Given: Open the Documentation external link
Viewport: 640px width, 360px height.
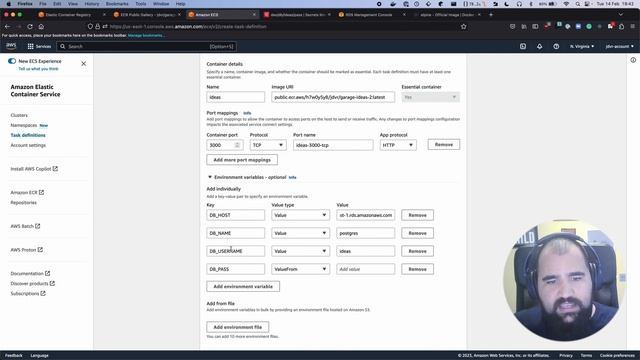Looking at the screenshot, I should point(30,273).
